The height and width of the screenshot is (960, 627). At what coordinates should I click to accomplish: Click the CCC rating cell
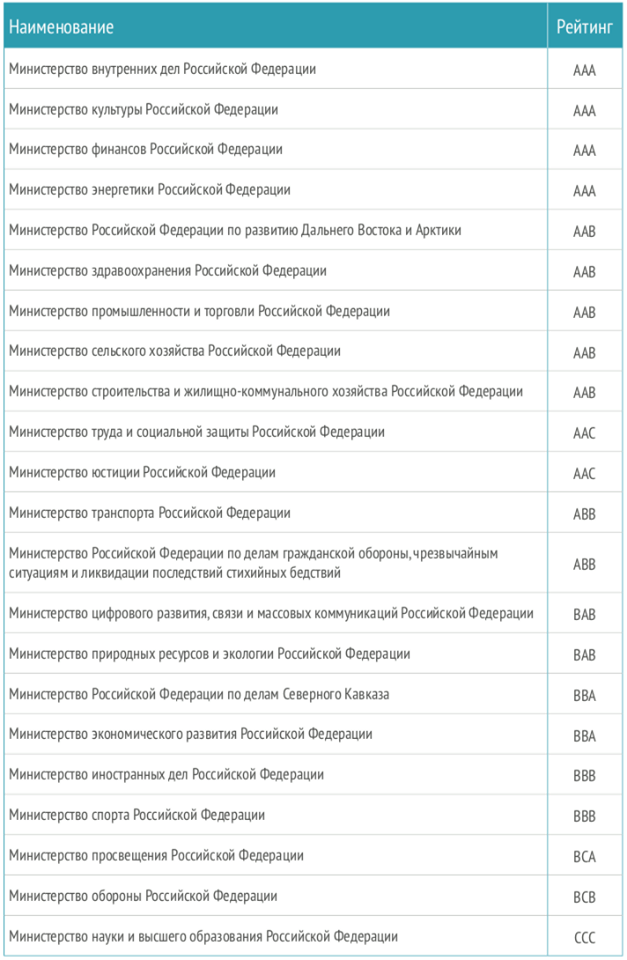(x=585, y=937)
